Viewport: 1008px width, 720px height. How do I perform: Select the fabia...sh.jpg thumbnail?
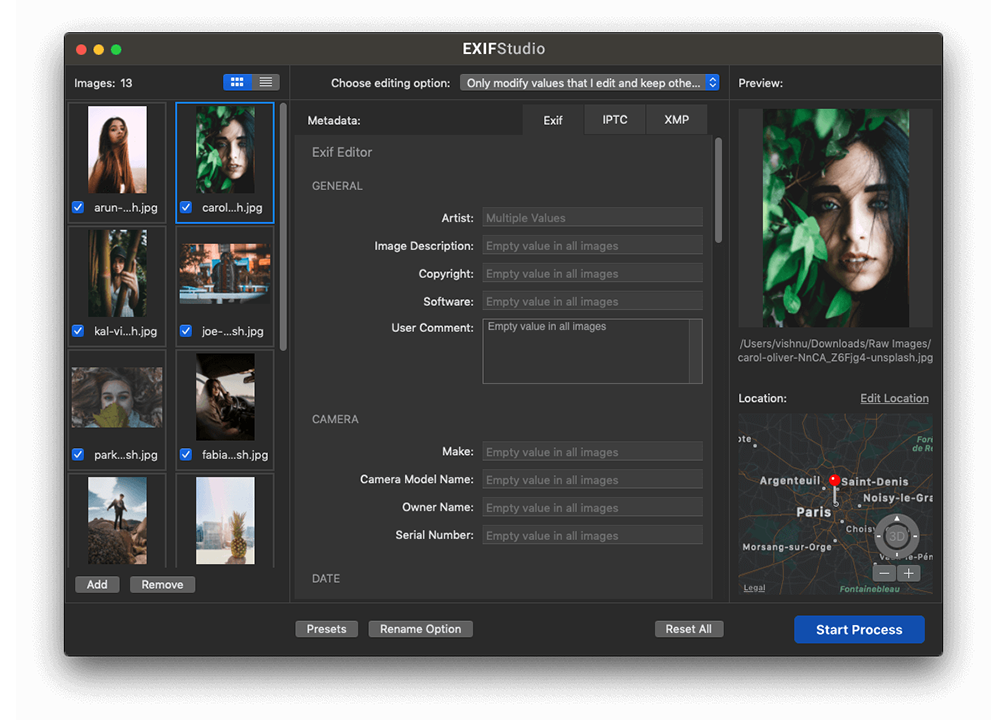225,397
